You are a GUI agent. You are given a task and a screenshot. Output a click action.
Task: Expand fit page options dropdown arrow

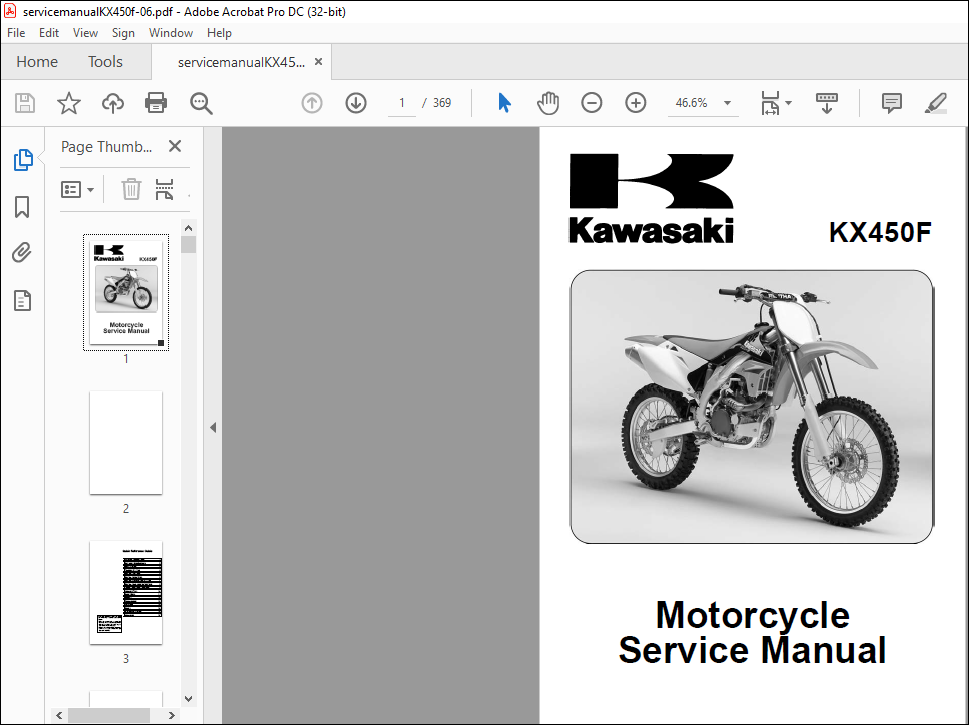tap(789, 103)
